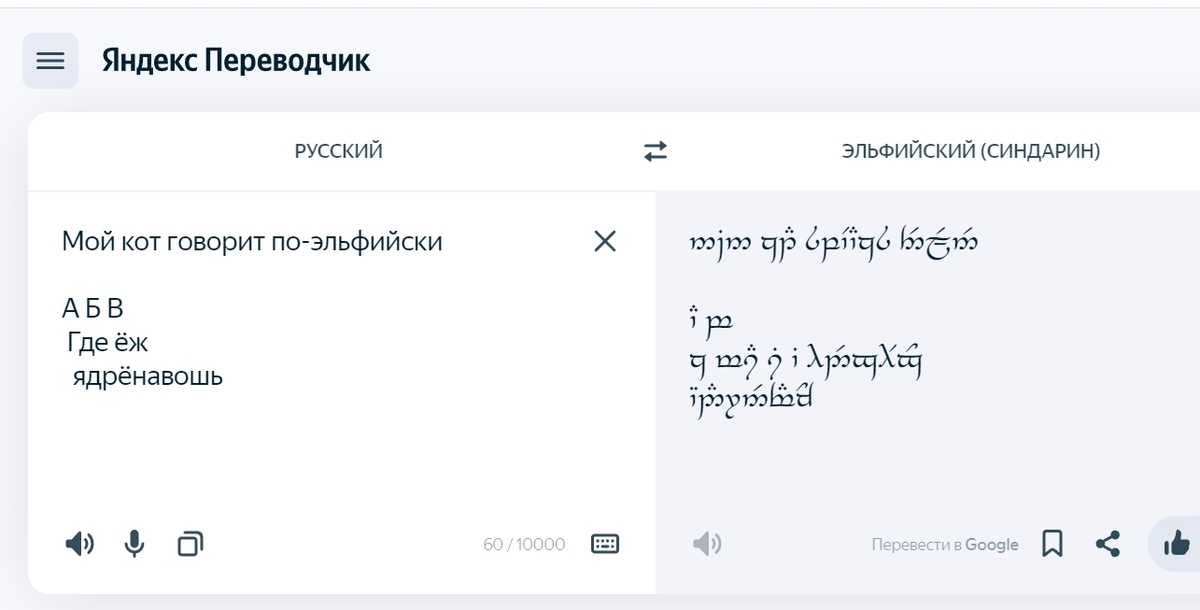Viewport: 1200px width, 610px height.
Task: Click the line 'ядрёнавошь' in the source text
Action: (148, 377)
